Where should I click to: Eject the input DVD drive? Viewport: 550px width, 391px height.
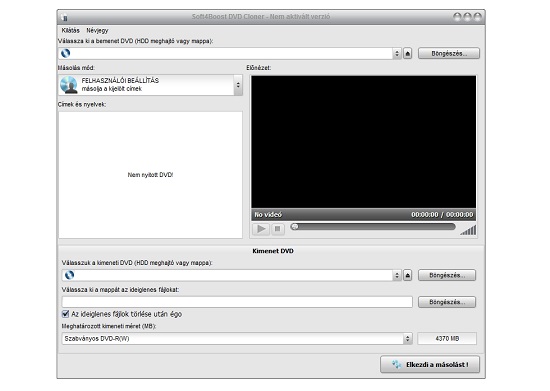point(408,54)
